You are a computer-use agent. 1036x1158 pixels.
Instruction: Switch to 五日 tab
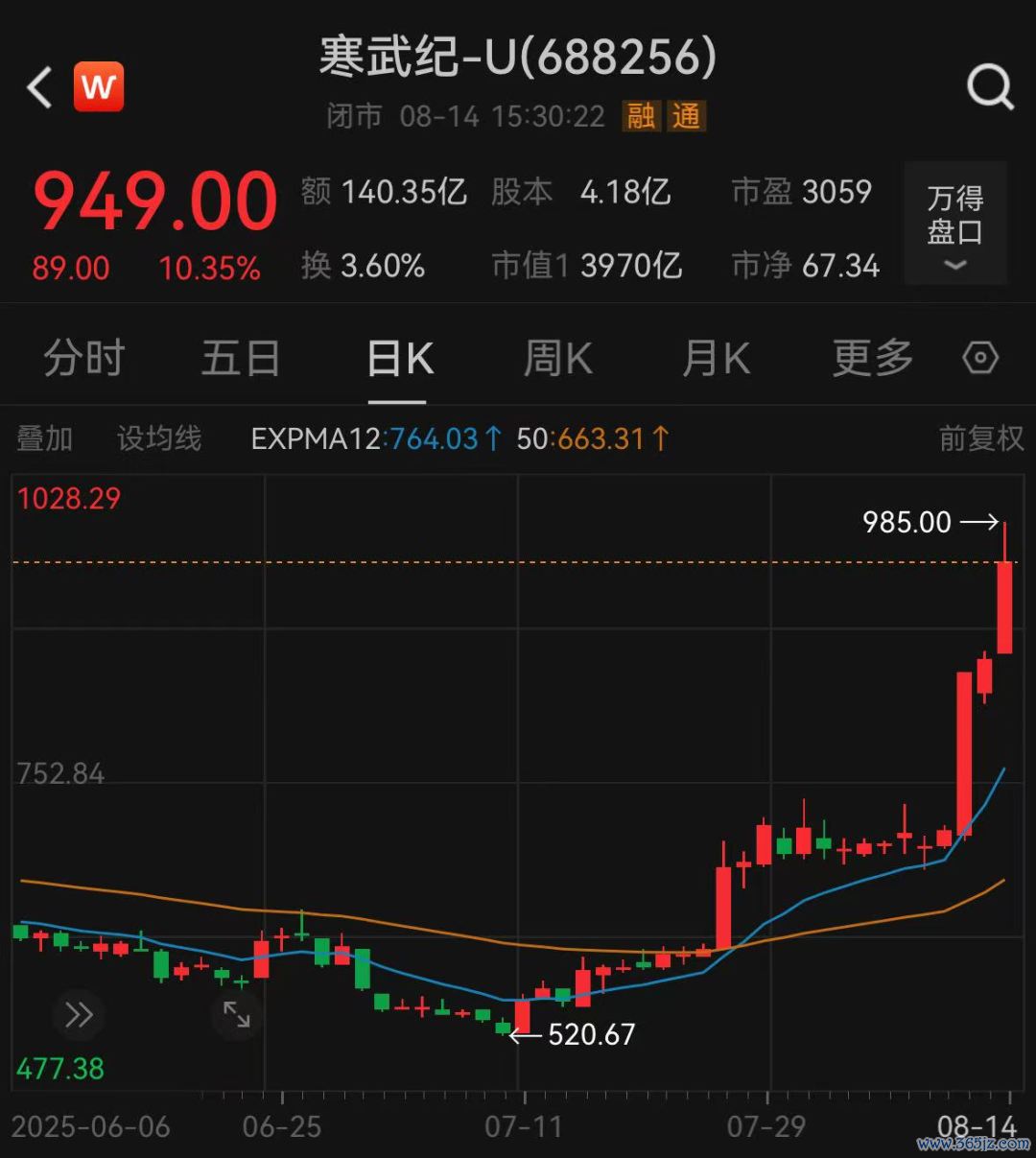click(241, 358)
